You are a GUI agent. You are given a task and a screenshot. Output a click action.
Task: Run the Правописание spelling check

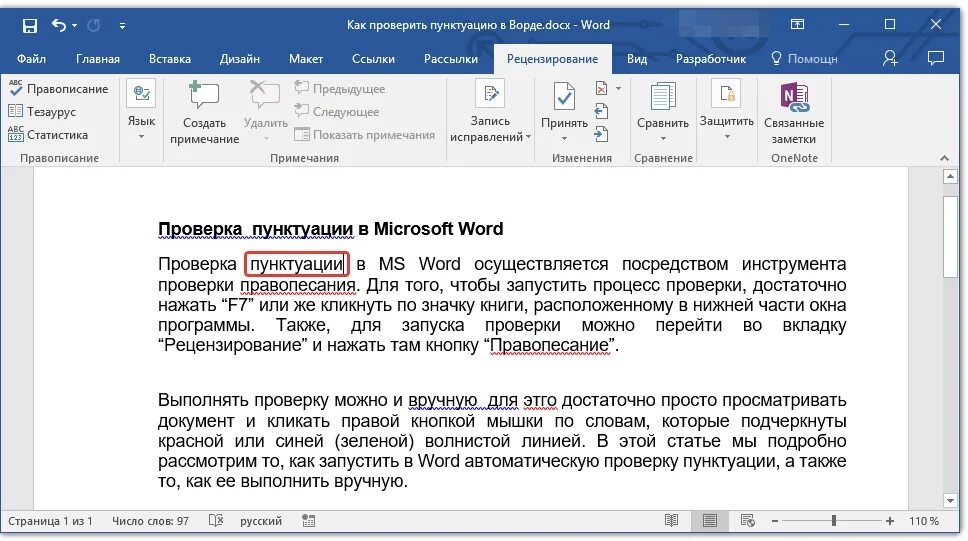59,89
